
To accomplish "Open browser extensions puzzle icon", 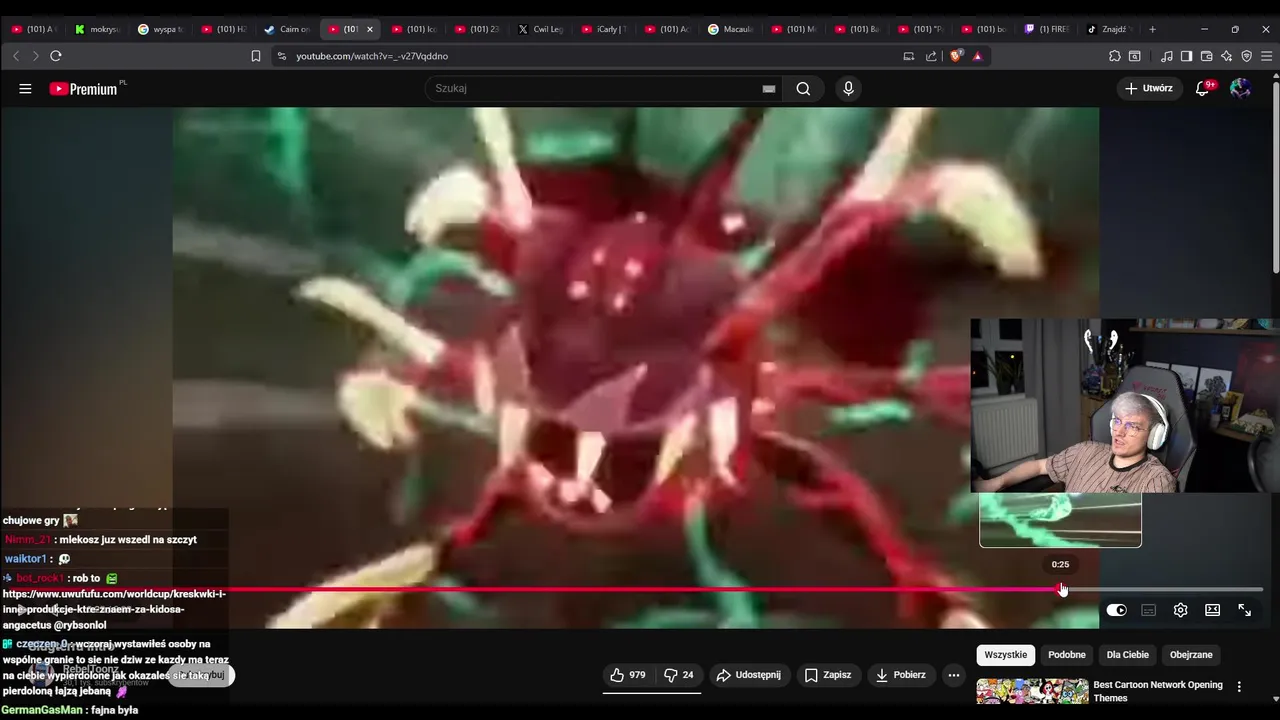I will 1115,56.
